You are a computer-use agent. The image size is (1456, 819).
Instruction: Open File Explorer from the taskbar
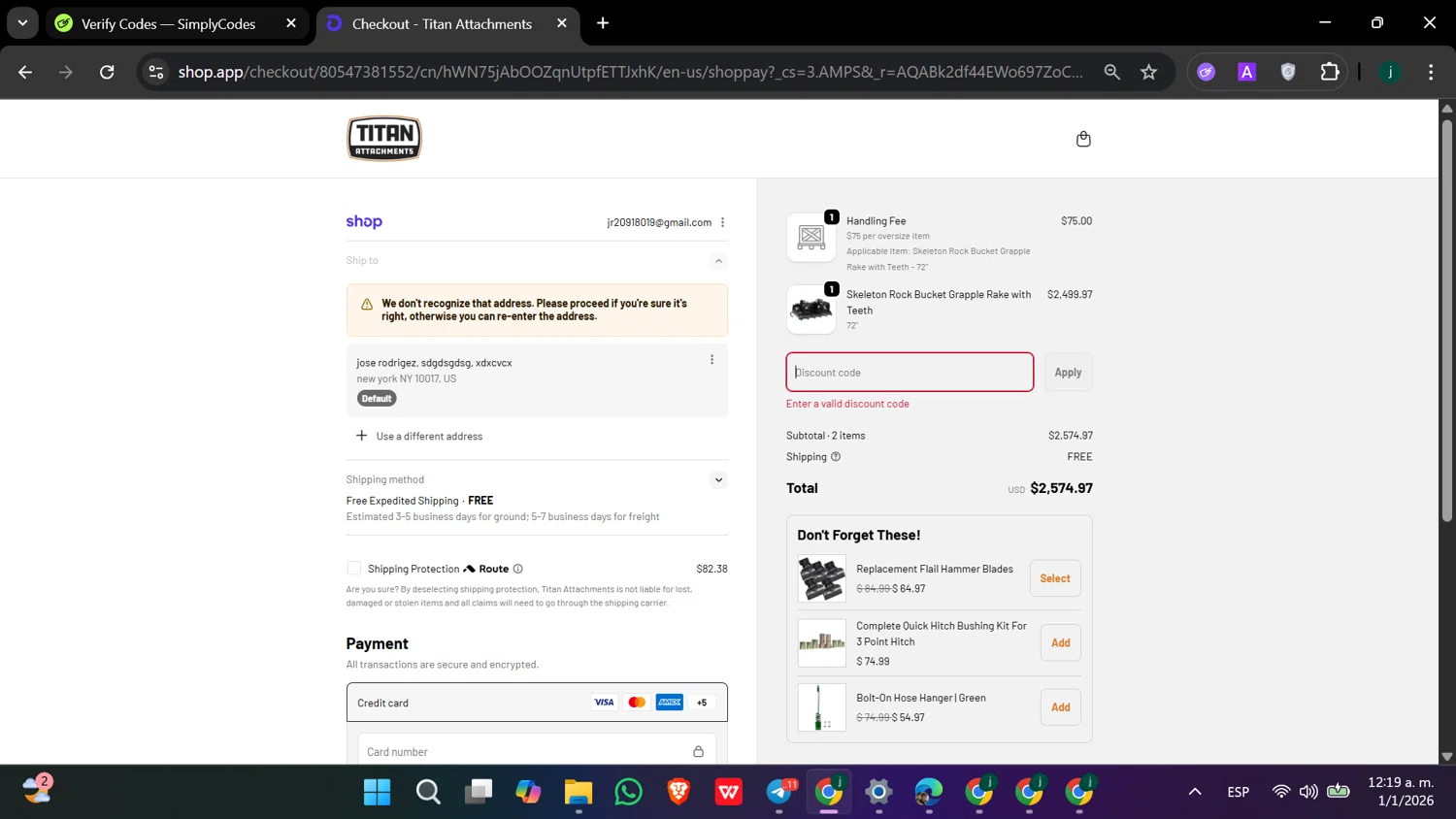point(579,792)
